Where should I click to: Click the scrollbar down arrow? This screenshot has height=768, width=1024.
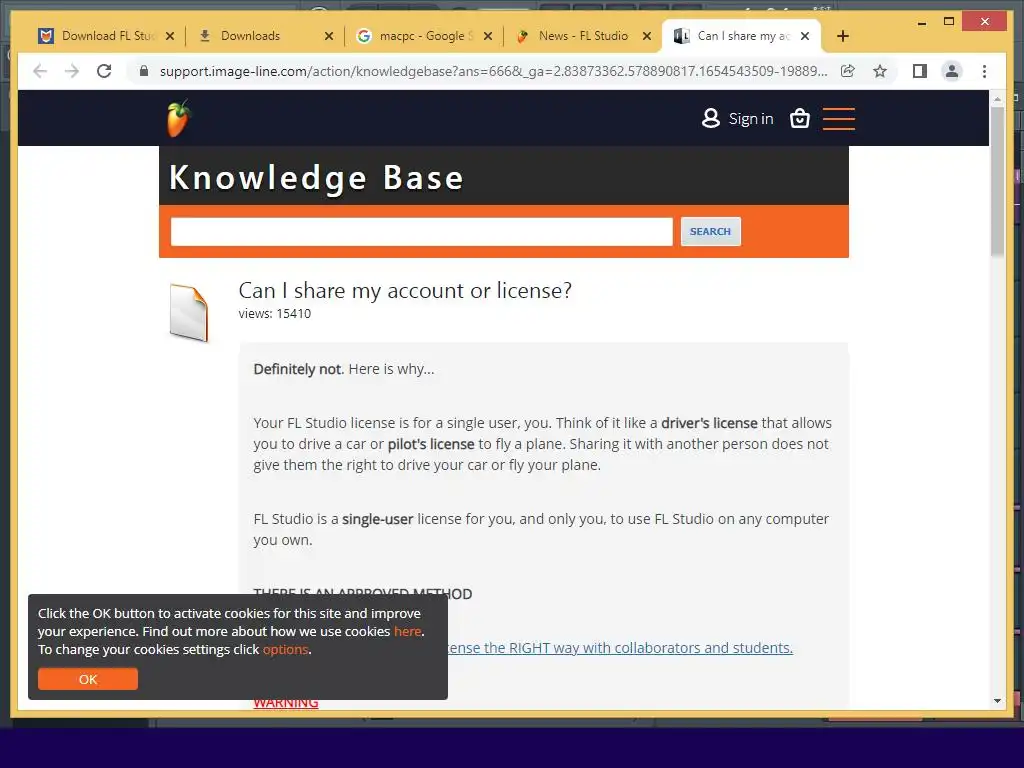tap(997, 701)
